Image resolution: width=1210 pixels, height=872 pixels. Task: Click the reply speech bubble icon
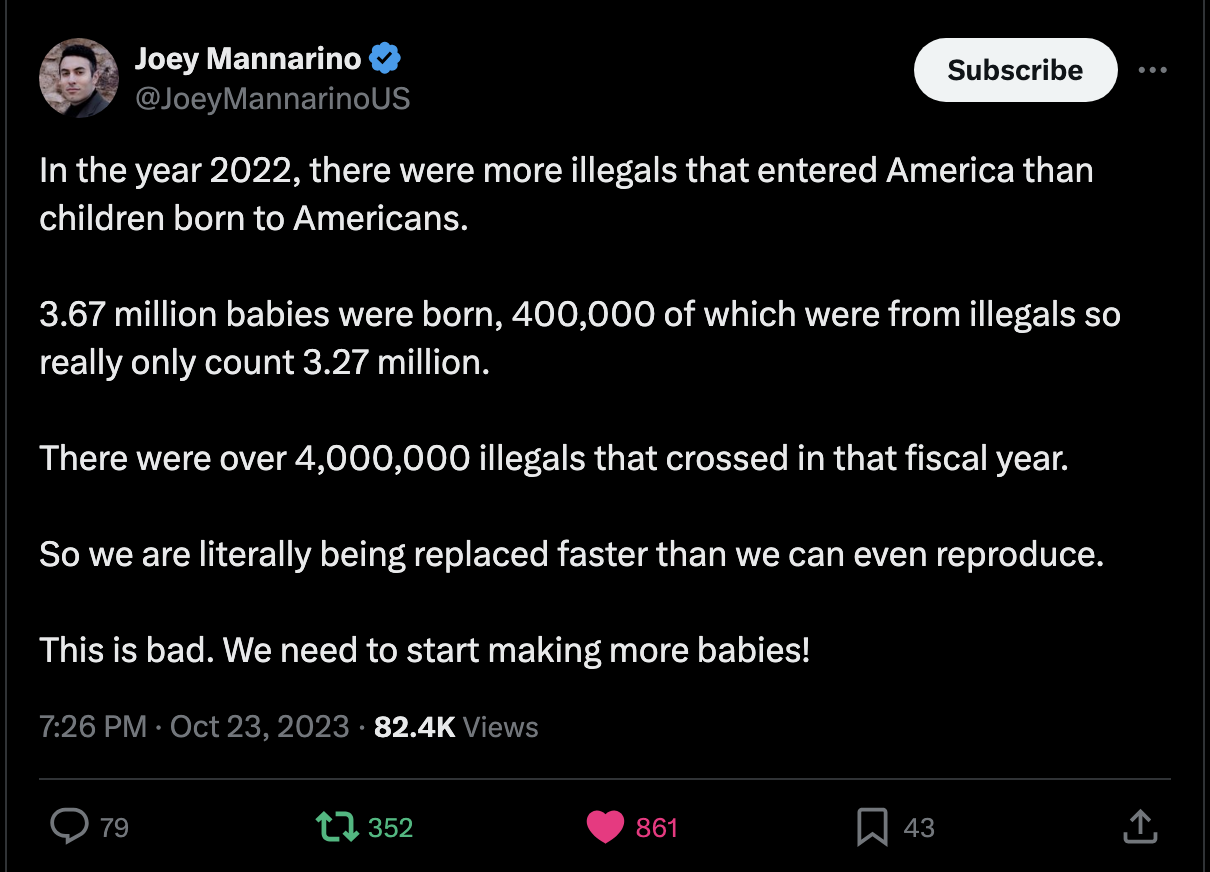point(69,826)
